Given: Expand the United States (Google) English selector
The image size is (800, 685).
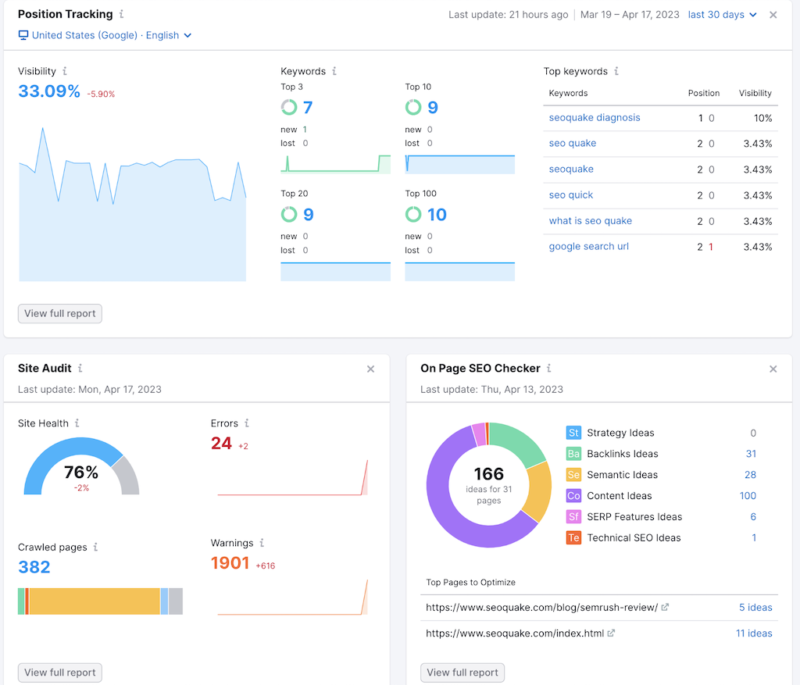Looking at the screenshot, I should 105,36.
